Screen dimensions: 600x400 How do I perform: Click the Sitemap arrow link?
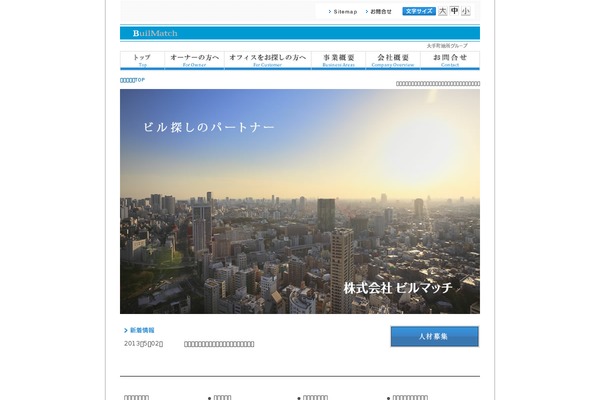point(342,12)
